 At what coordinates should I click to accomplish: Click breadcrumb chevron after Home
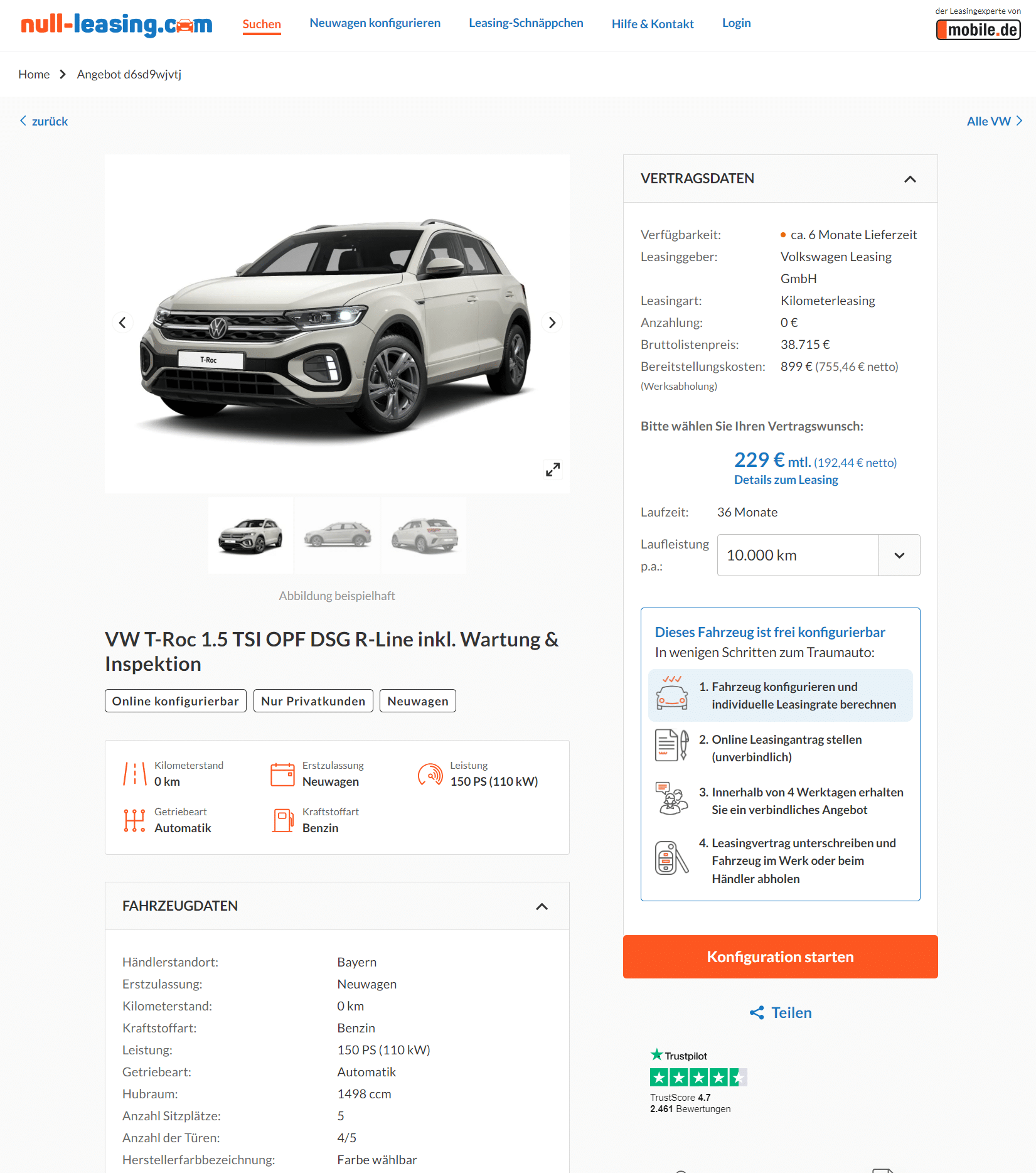[x=63, y=74]
